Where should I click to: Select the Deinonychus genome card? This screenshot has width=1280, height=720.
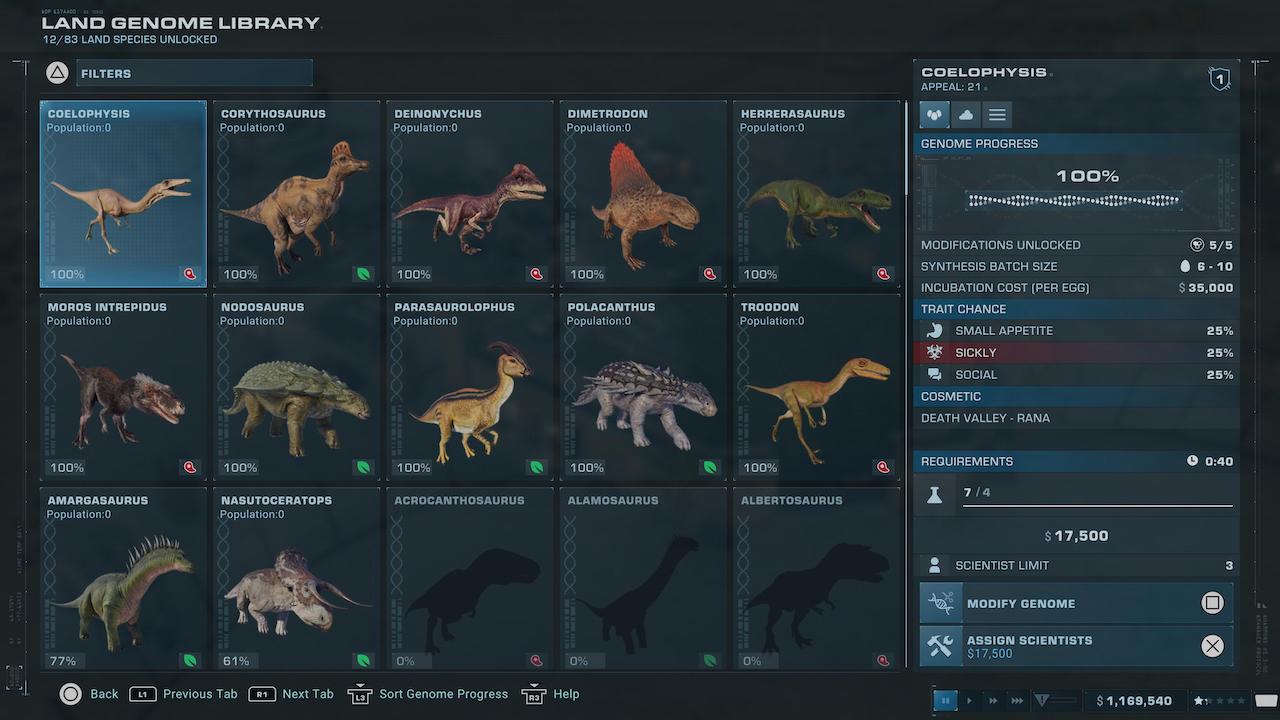[470, 193]
